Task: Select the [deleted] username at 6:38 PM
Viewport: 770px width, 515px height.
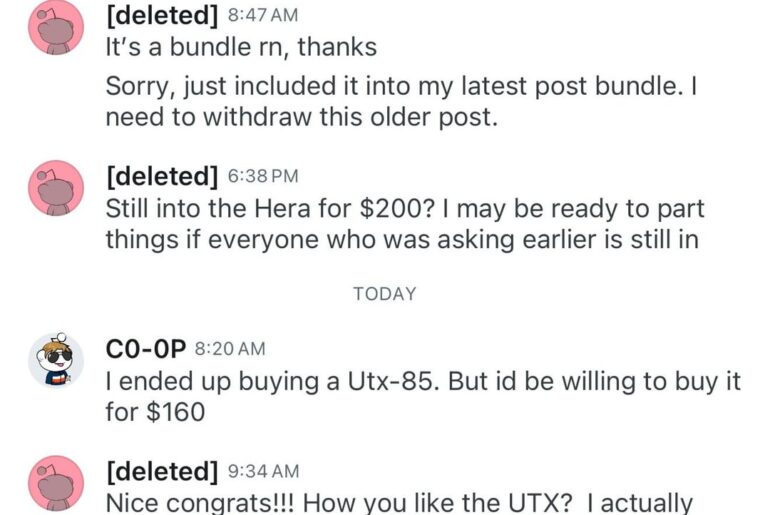Action: tap(162, 177)
